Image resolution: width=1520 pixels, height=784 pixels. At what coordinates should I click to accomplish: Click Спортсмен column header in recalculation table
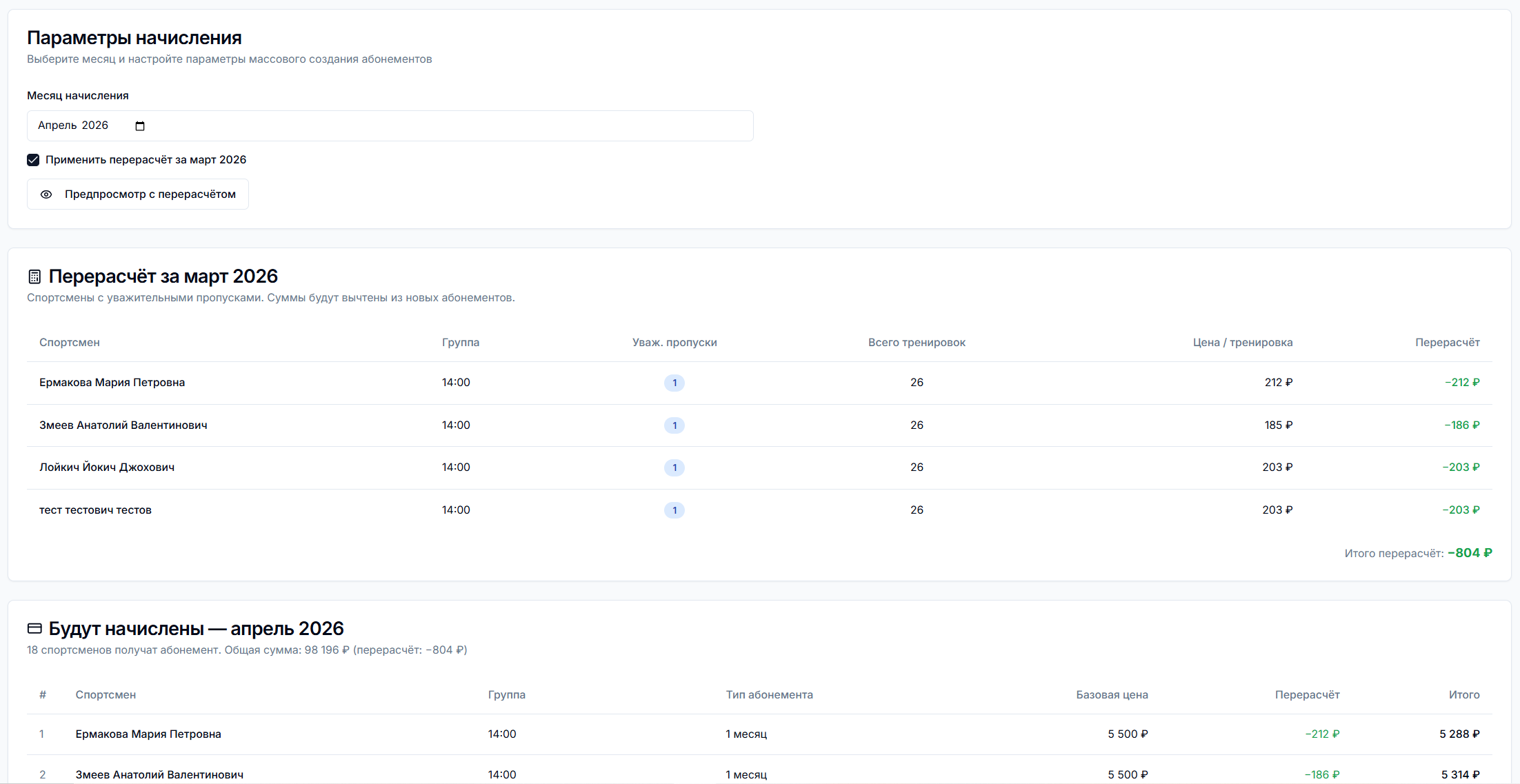click(x=70, y=343)
